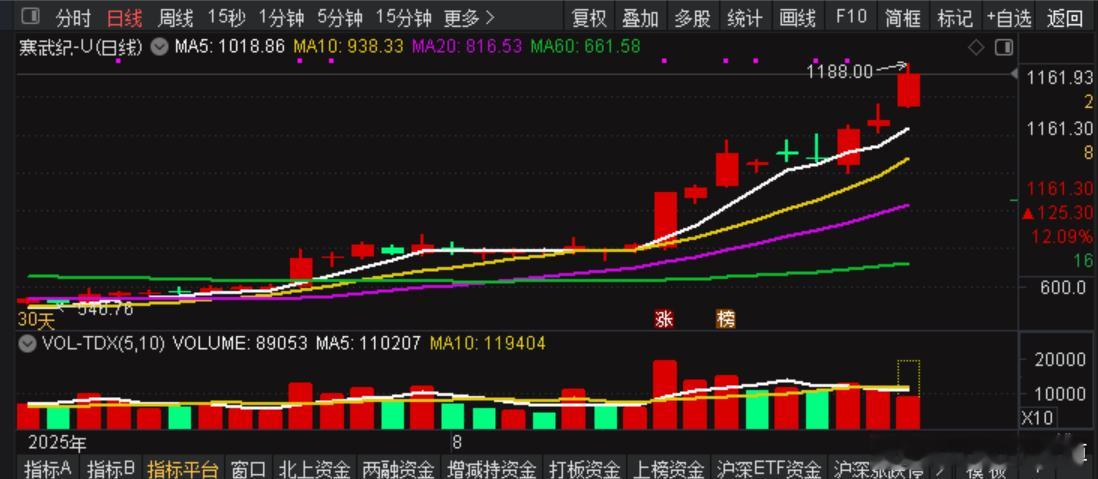Click the 统计 statistics button

coord(744,18)
